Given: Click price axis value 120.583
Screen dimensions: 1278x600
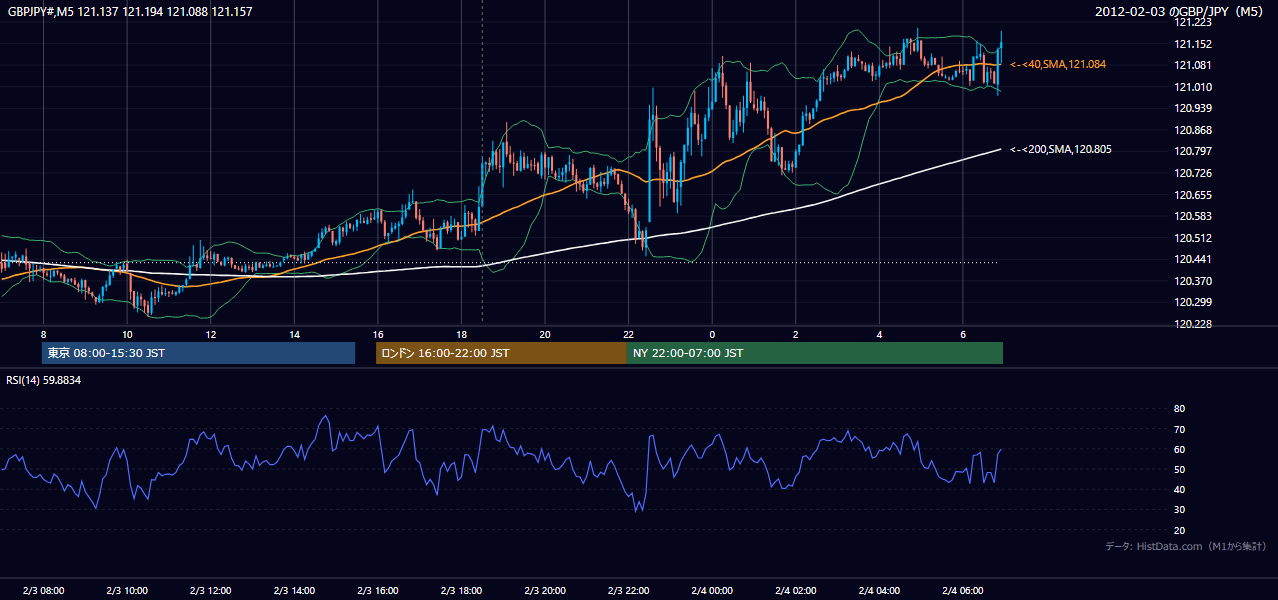Looking at the screenshot, I should point(1193,216).
